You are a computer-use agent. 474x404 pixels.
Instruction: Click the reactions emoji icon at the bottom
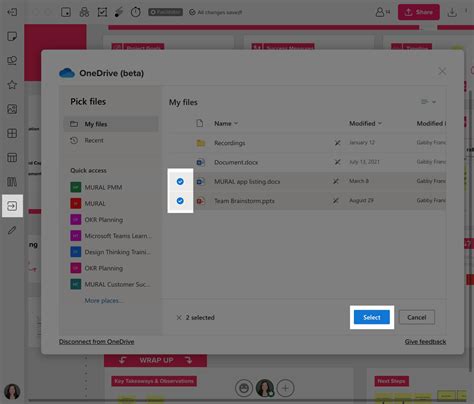point(244,388)
